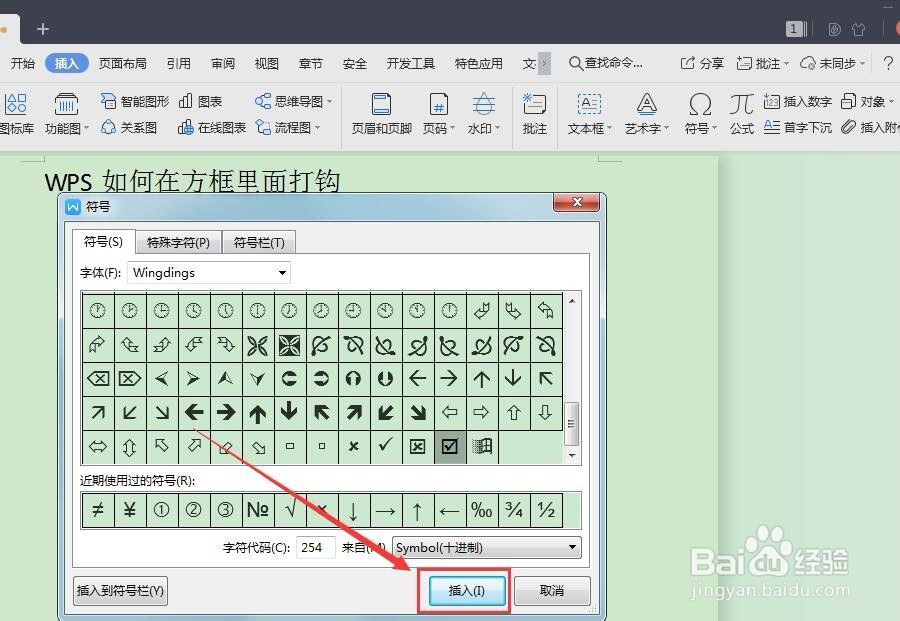
Task: Switch to 特殊字符(P) tab
Action: (x=179, y=243)
